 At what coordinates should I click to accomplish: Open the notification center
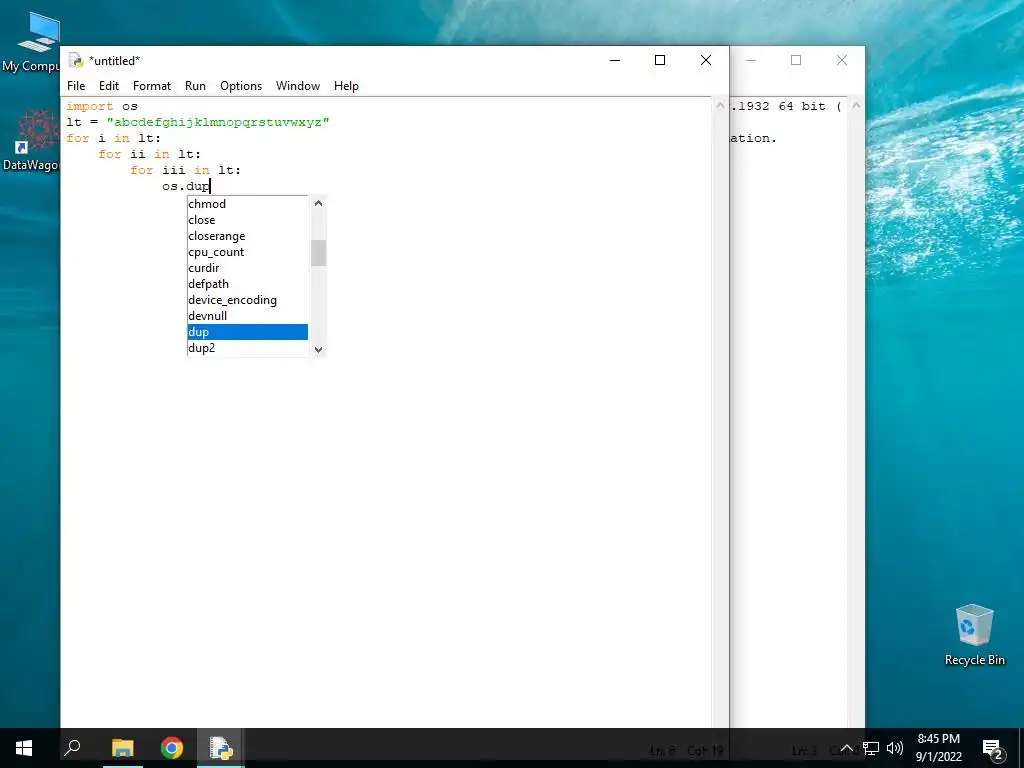(992, 748)
